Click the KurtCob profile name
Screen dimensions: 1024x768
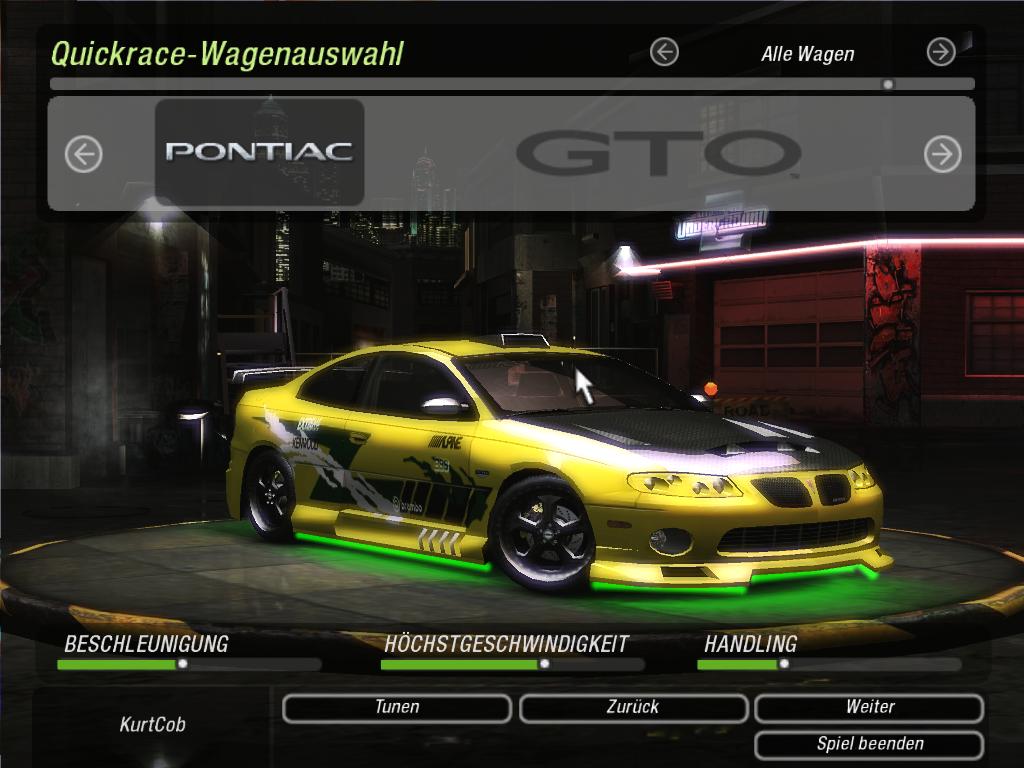153,725
